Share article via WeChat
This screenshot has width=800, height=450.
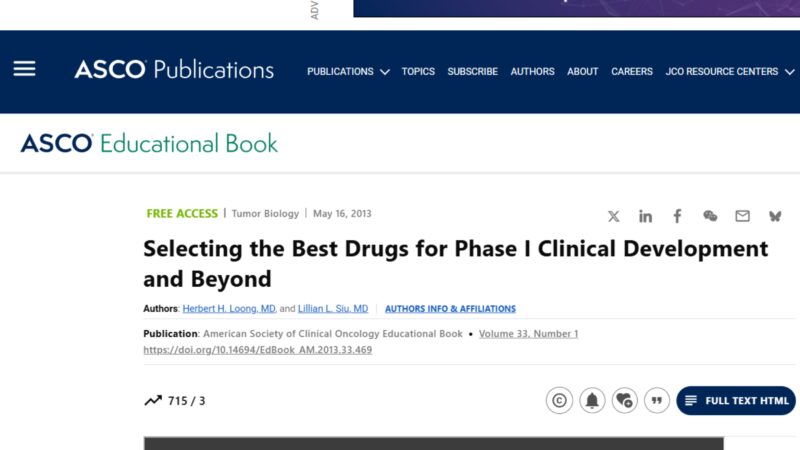(x=710, y=216)
